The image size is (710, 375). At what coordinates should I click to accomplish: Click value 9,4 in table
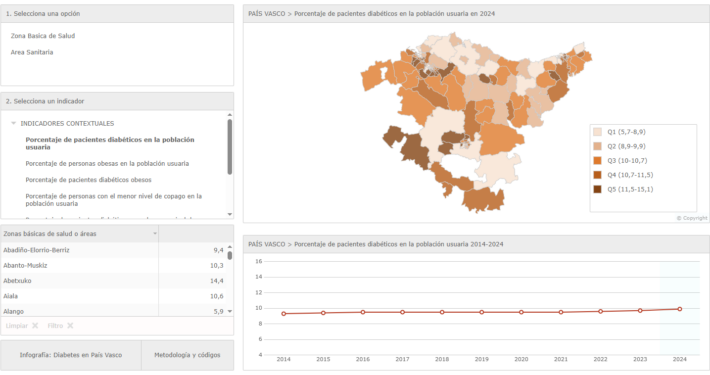click(218, 250)
